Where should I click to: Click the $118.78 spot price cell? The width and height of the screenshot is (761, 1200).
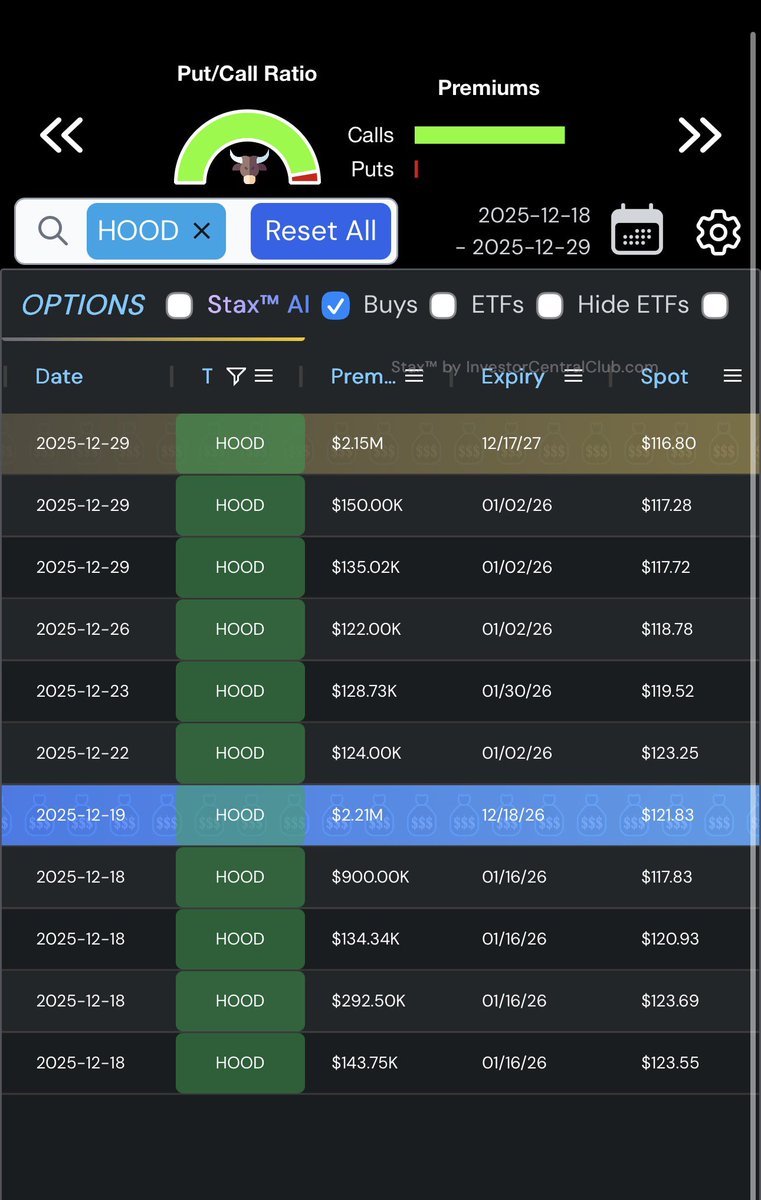click(x=667, y=629)
